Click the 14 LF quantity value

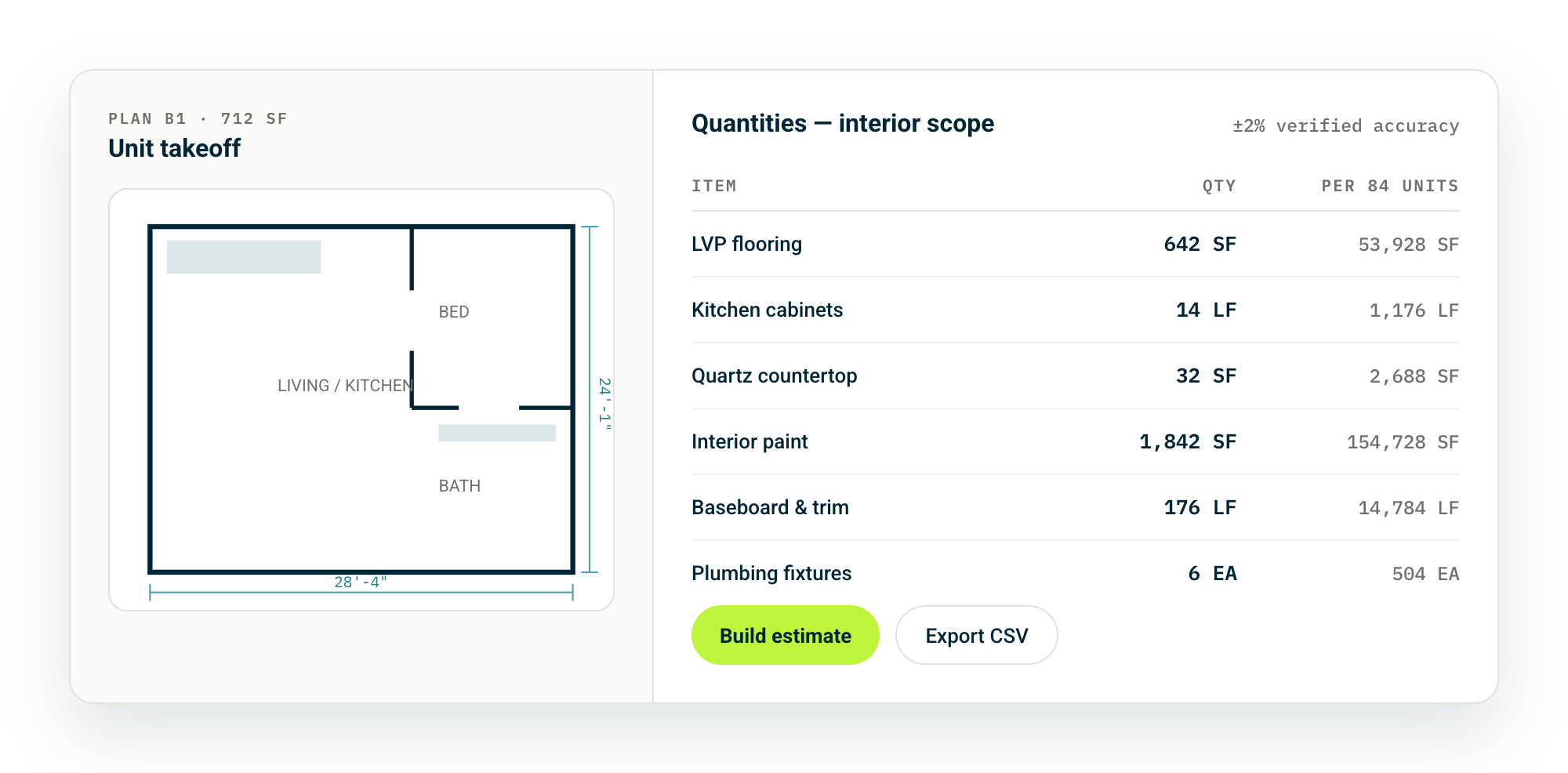click(1206, 310)
